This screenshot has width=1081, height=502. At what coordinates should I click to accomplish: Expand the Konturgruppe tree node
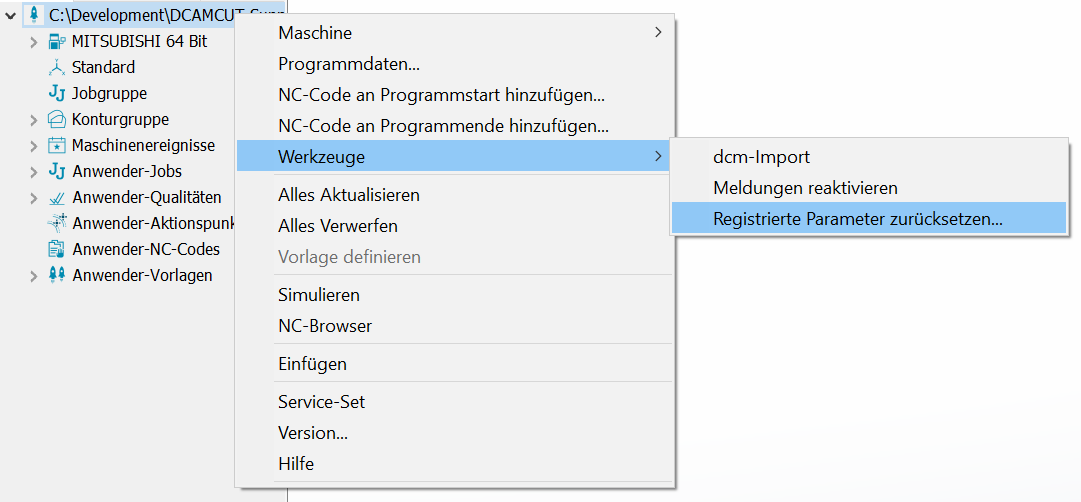coord(34,120)
